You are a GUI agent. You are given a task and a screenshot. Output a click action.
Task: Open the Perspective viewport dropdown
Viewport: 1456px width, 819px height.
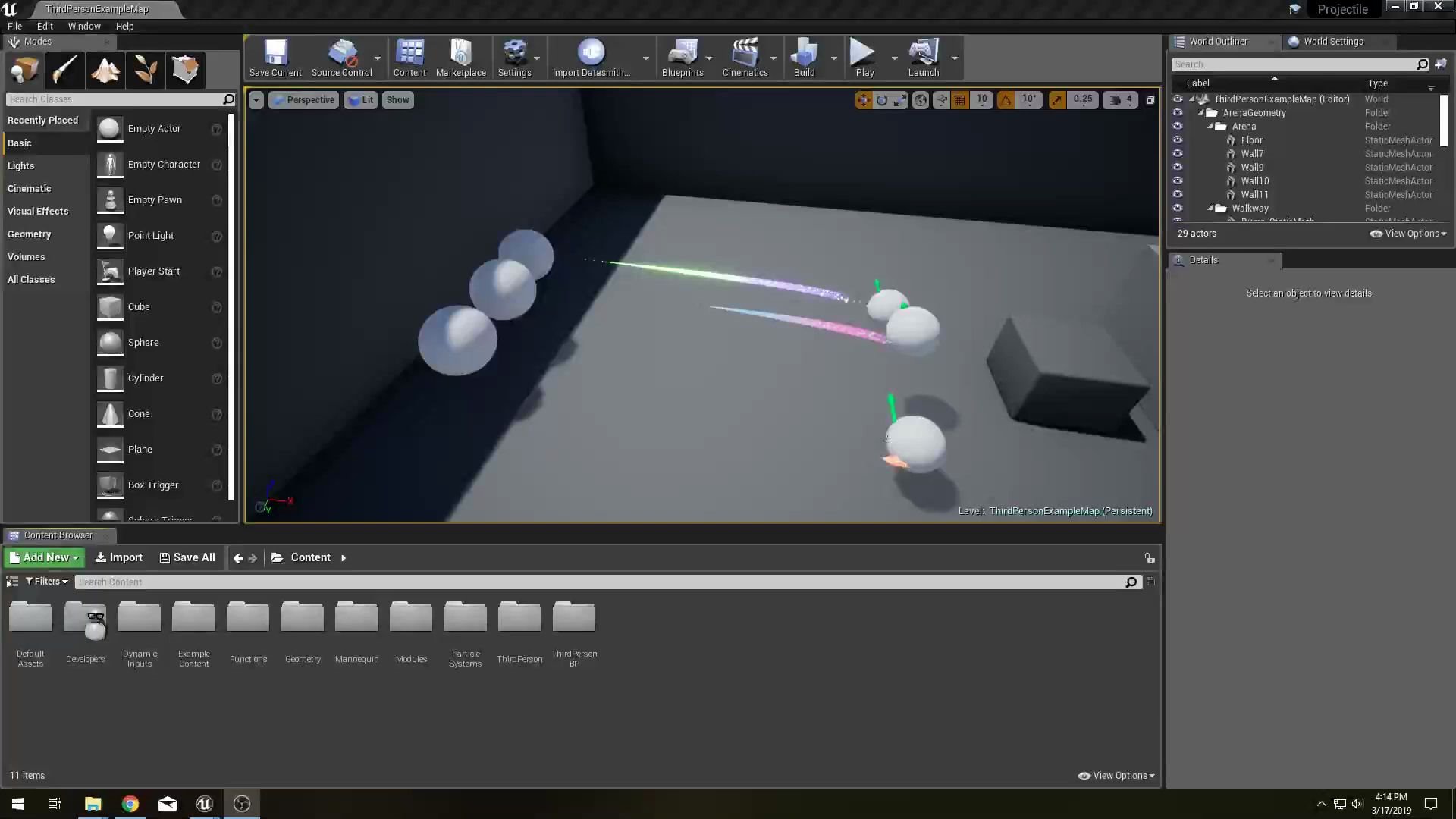click(x=303, y=99)
